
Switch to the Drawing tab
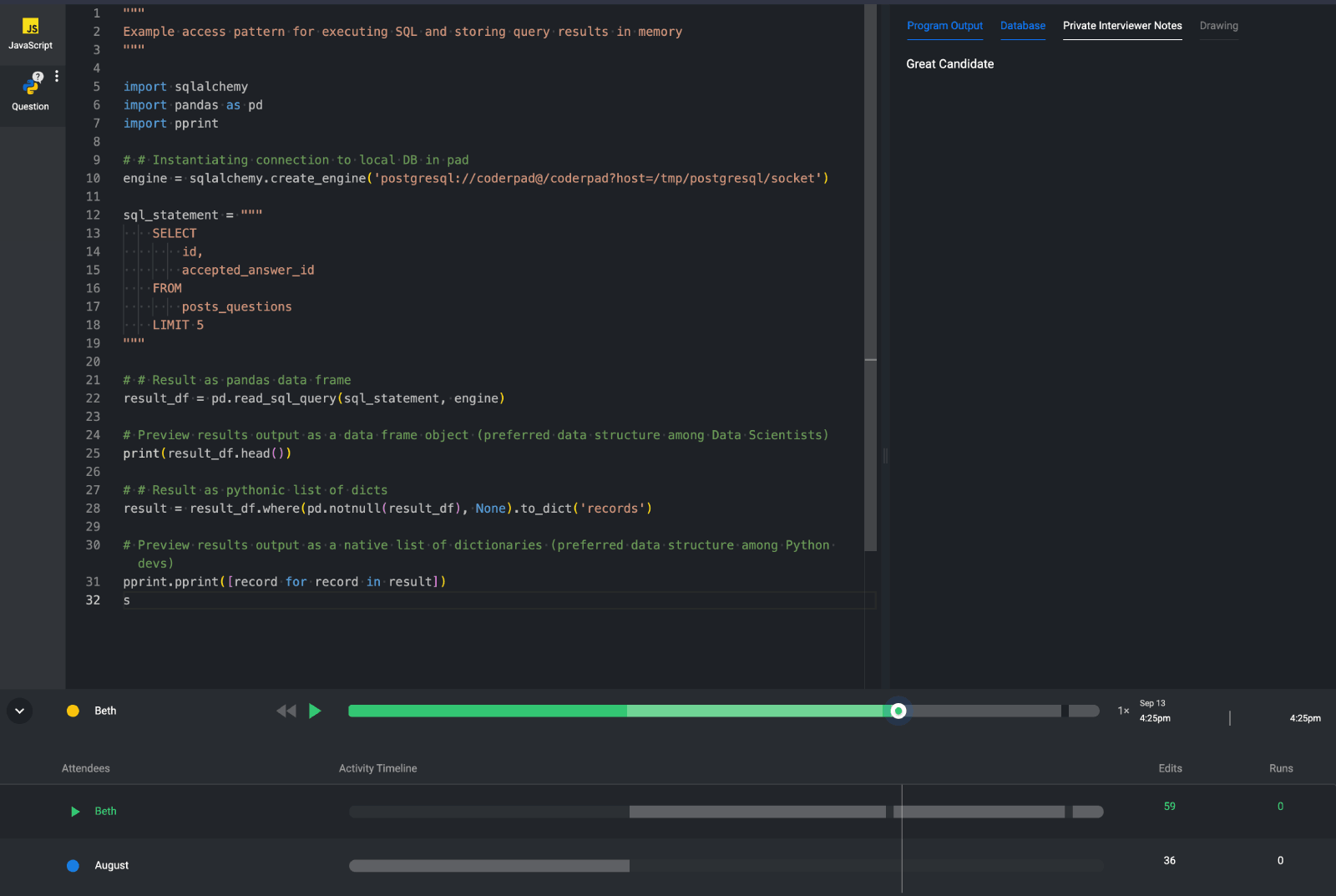1218,26
